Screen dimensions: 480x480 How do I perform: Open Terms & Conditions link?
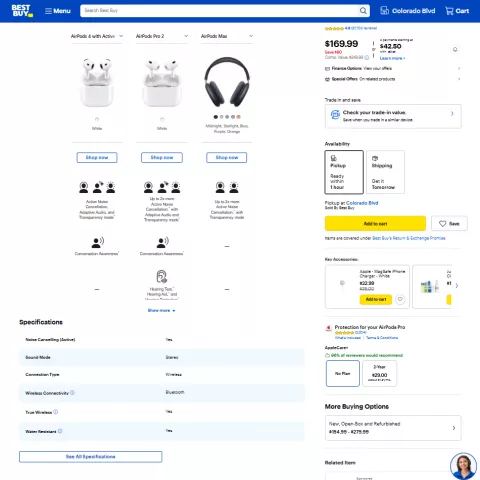pos(382,338)
